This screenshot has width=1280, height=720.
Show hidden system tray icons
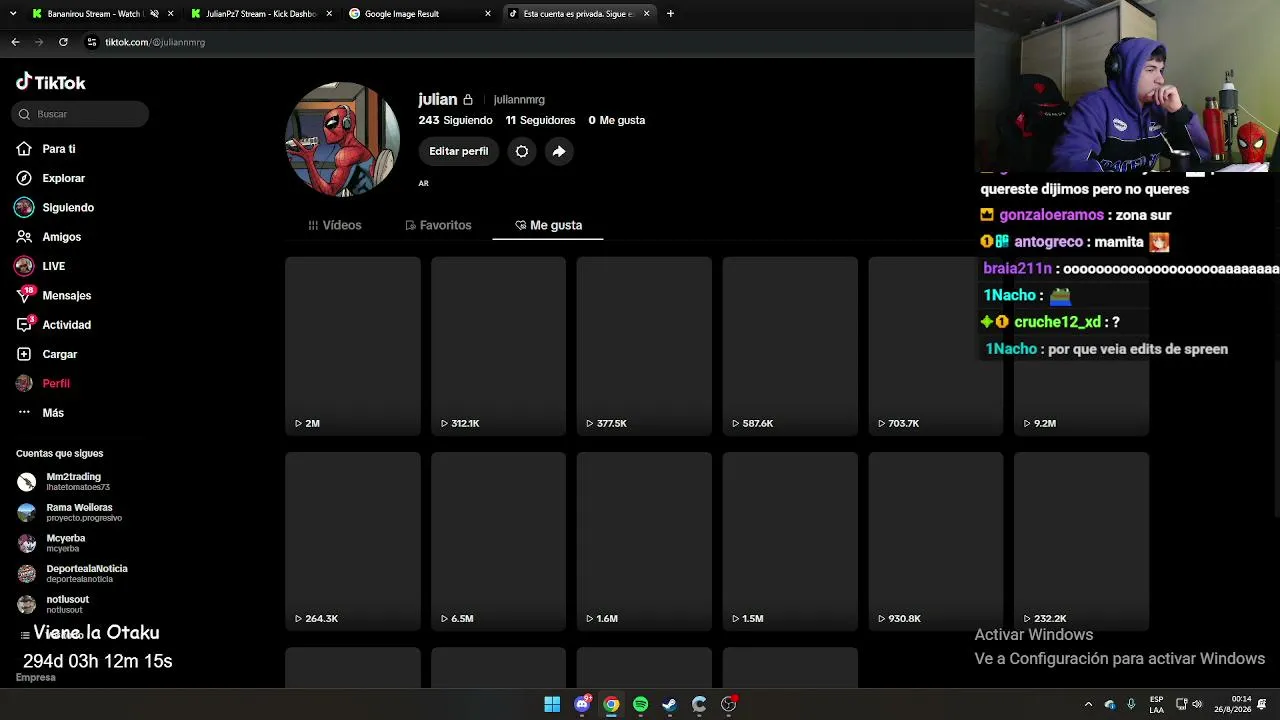(x=1088, y=704)
